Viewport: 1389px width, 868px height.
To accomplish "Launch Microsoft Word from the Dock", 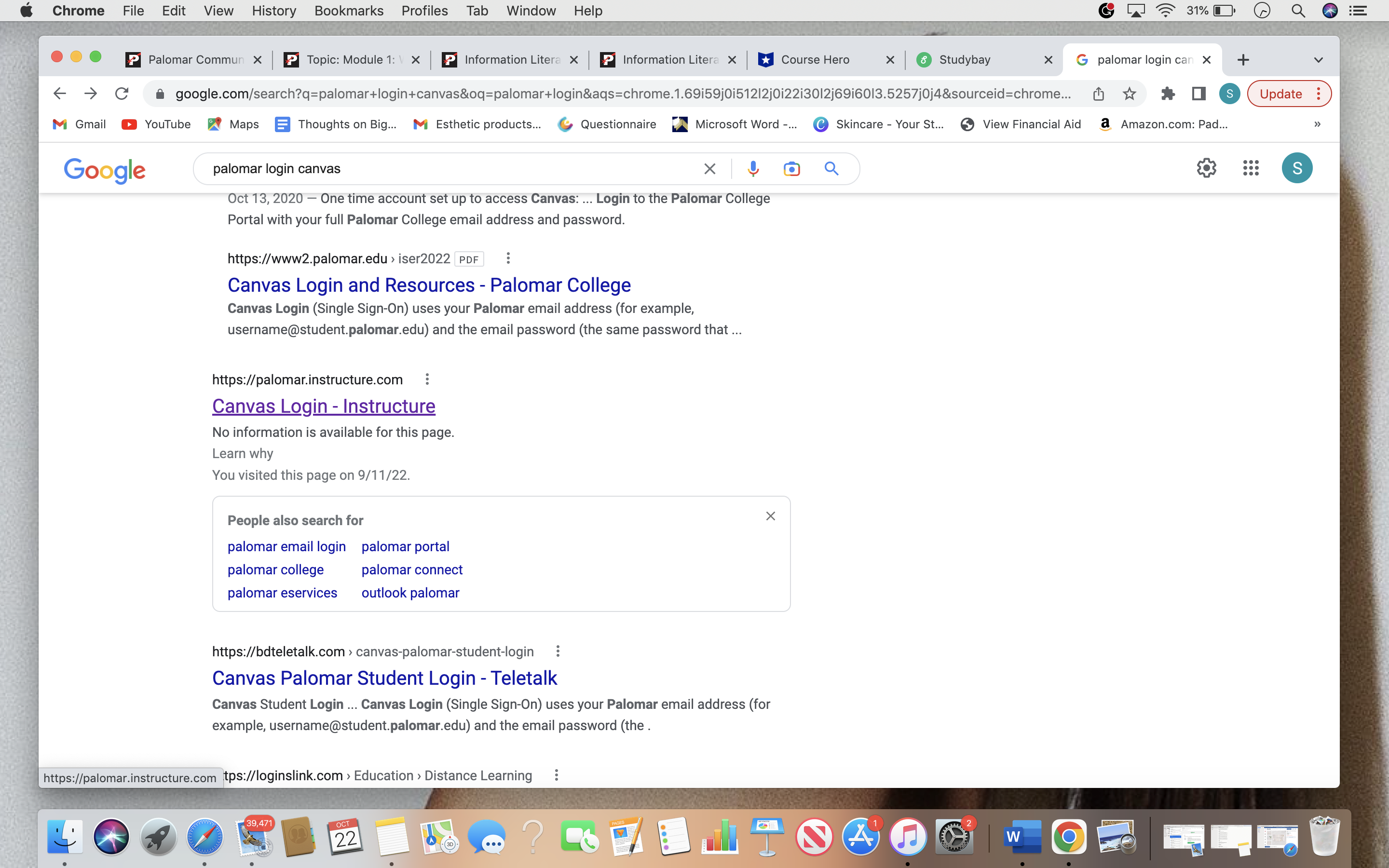I will coord(1023,837).
